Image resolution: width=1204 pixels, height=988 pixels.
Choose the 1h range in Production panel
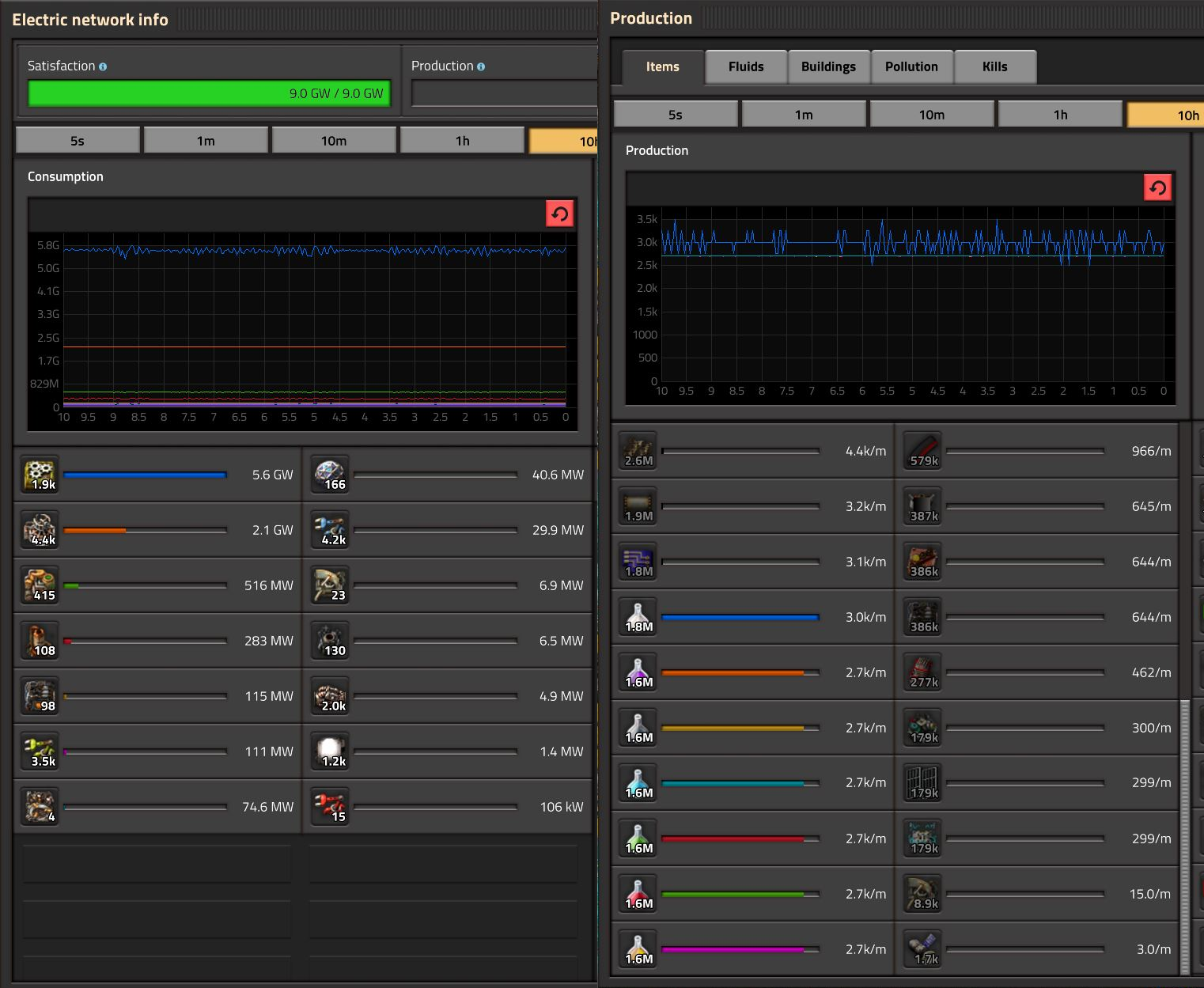point(1060,115)
